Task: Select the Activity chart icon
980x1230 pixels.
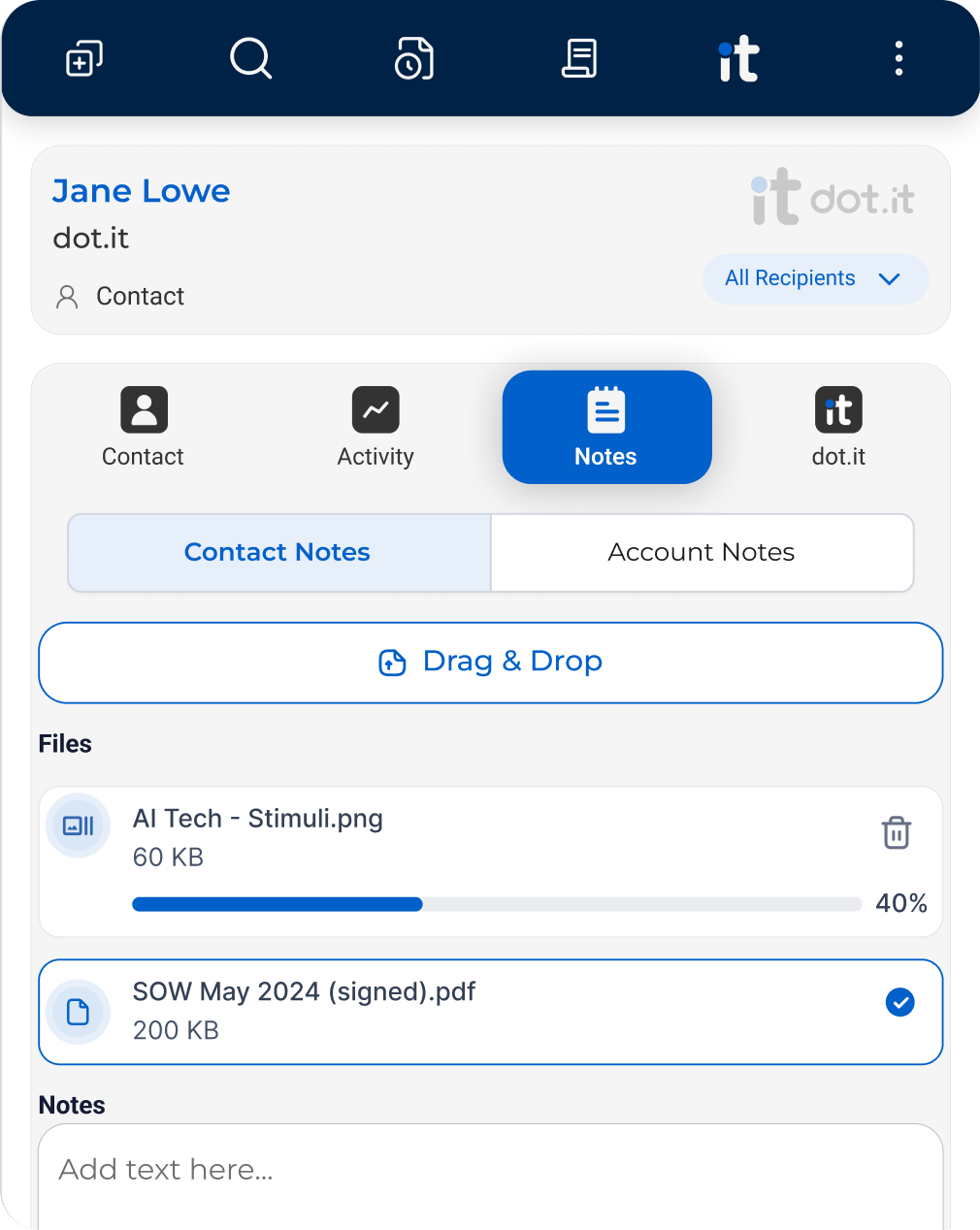Action: [x=376, y=409]
